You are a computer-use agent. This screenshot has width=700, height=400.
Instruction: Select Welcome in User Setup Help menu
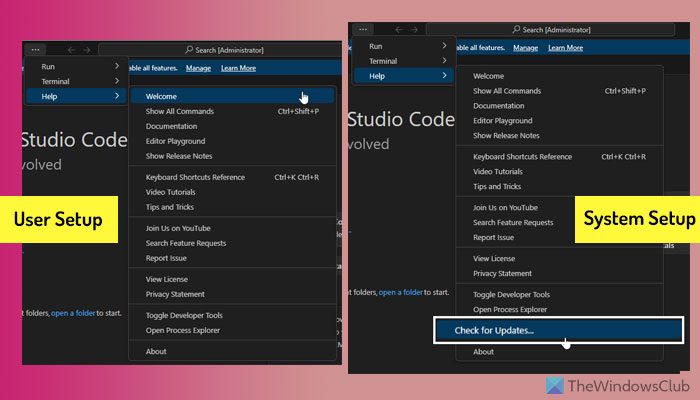[232, 96]
